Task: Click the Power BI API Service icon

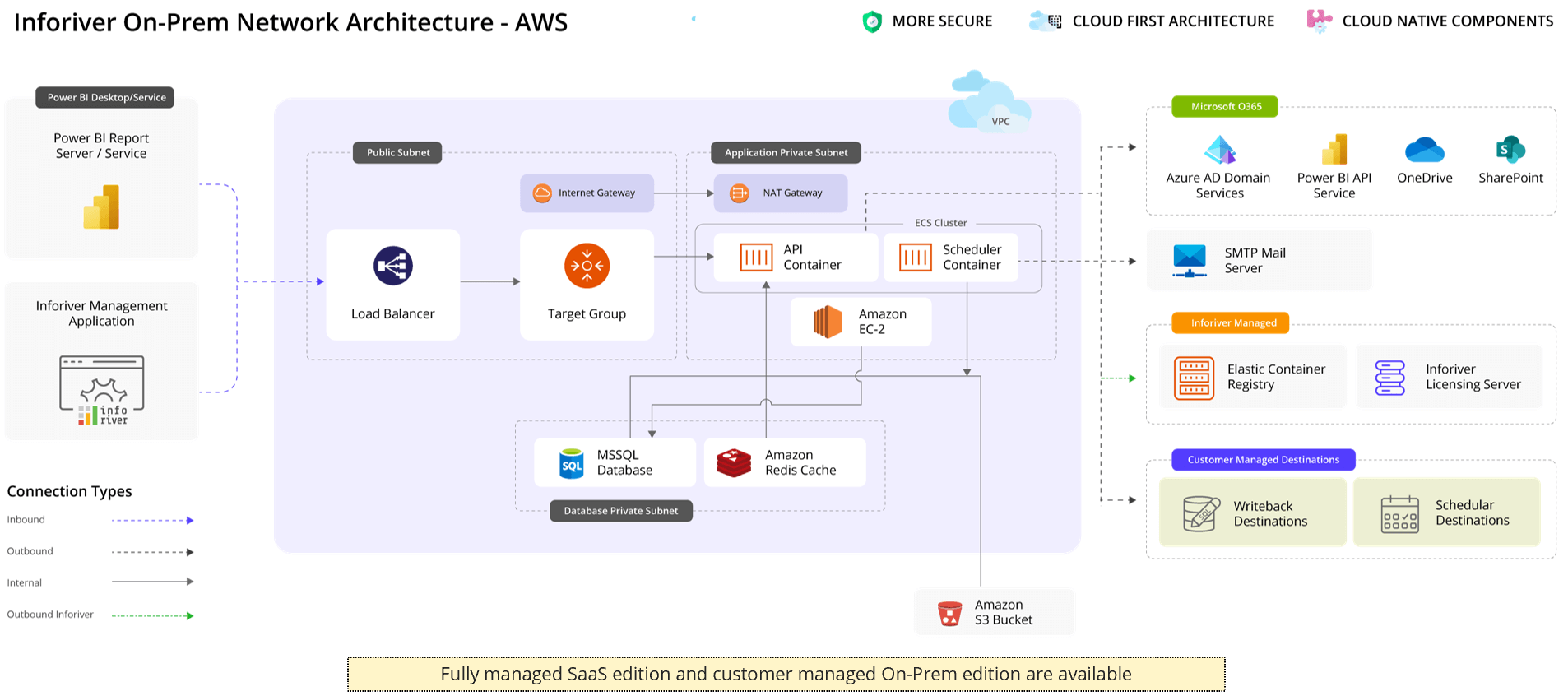Action: coord(1334,149)
